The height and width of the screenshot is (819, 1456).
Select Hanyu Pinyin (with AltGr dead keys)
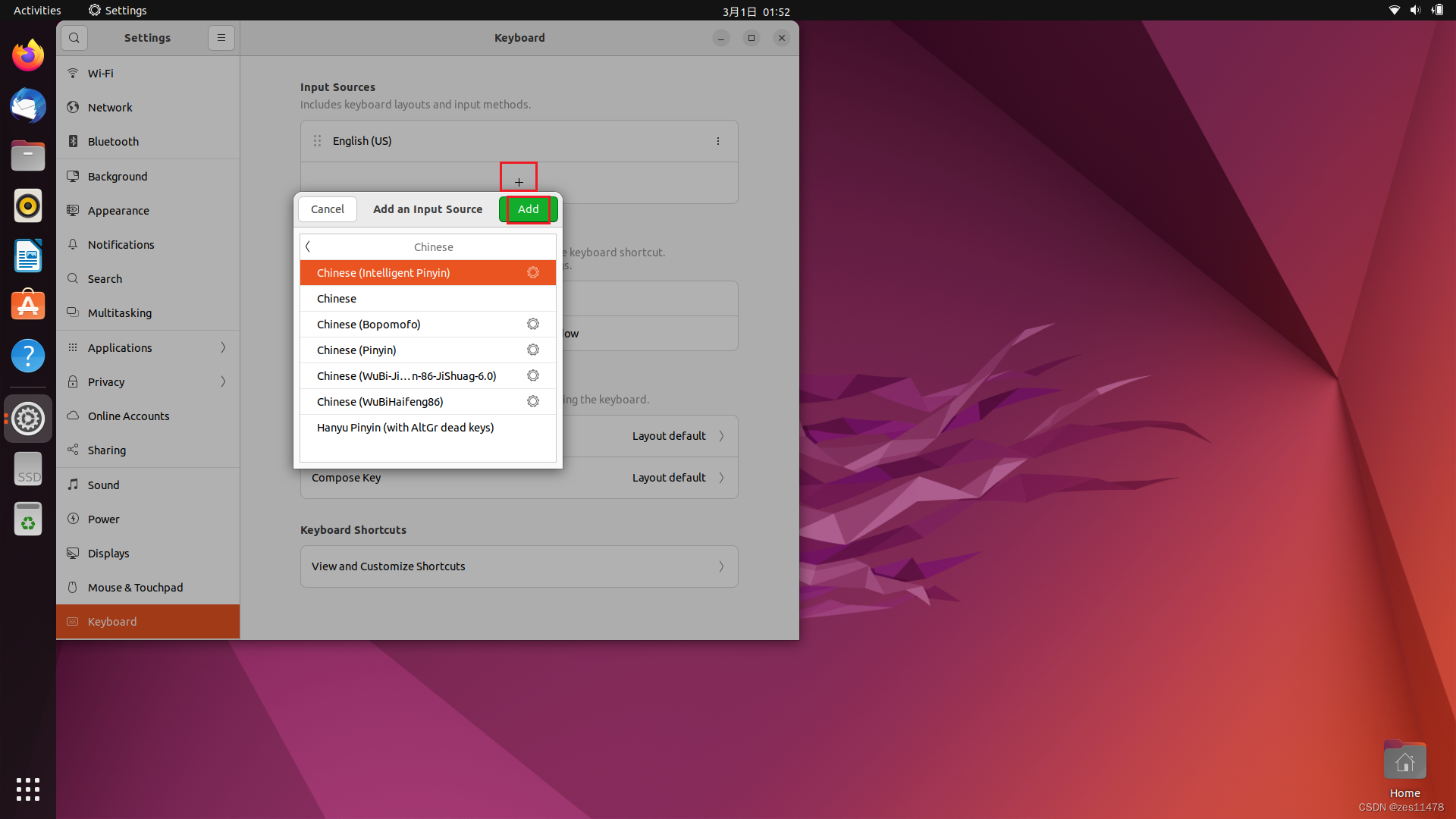405,427
